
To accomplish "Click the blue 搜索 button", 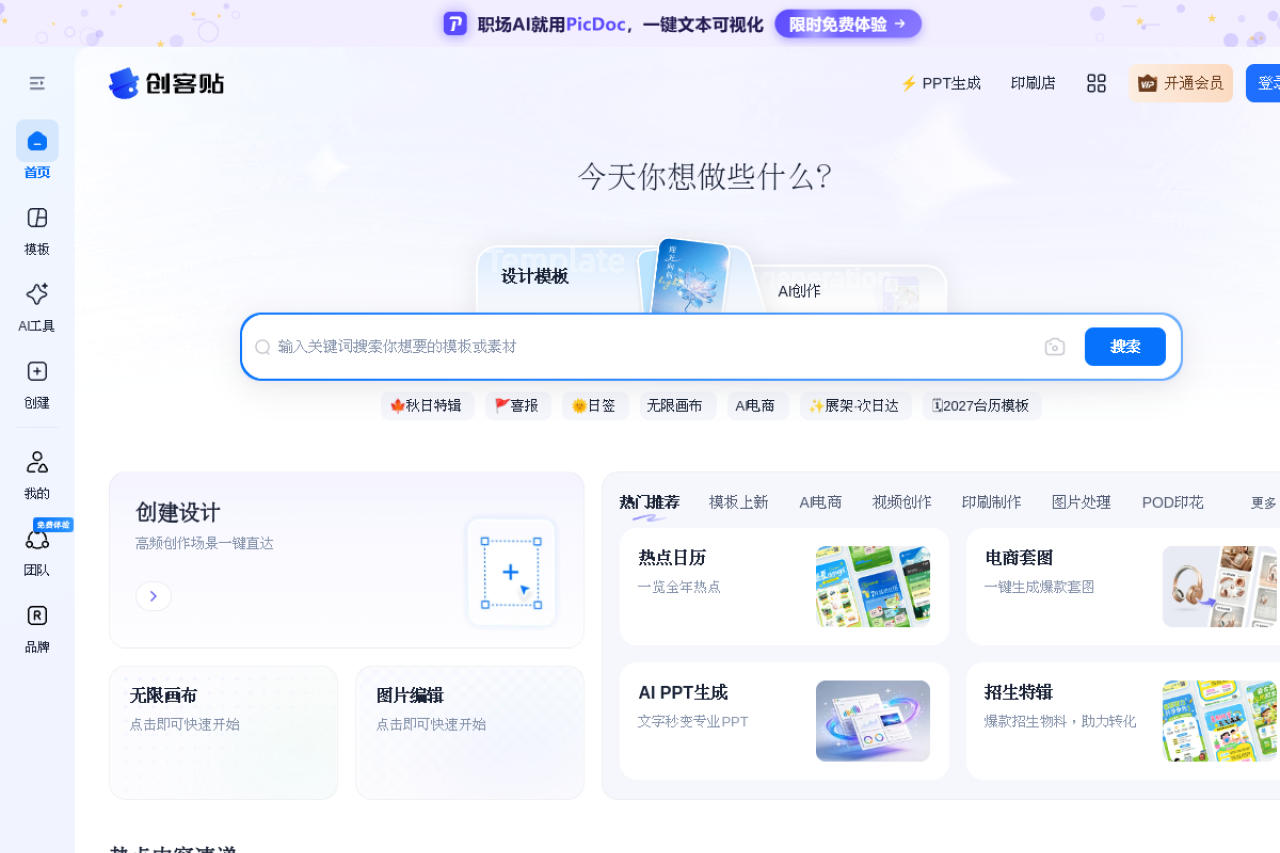I will point(1125,346).
